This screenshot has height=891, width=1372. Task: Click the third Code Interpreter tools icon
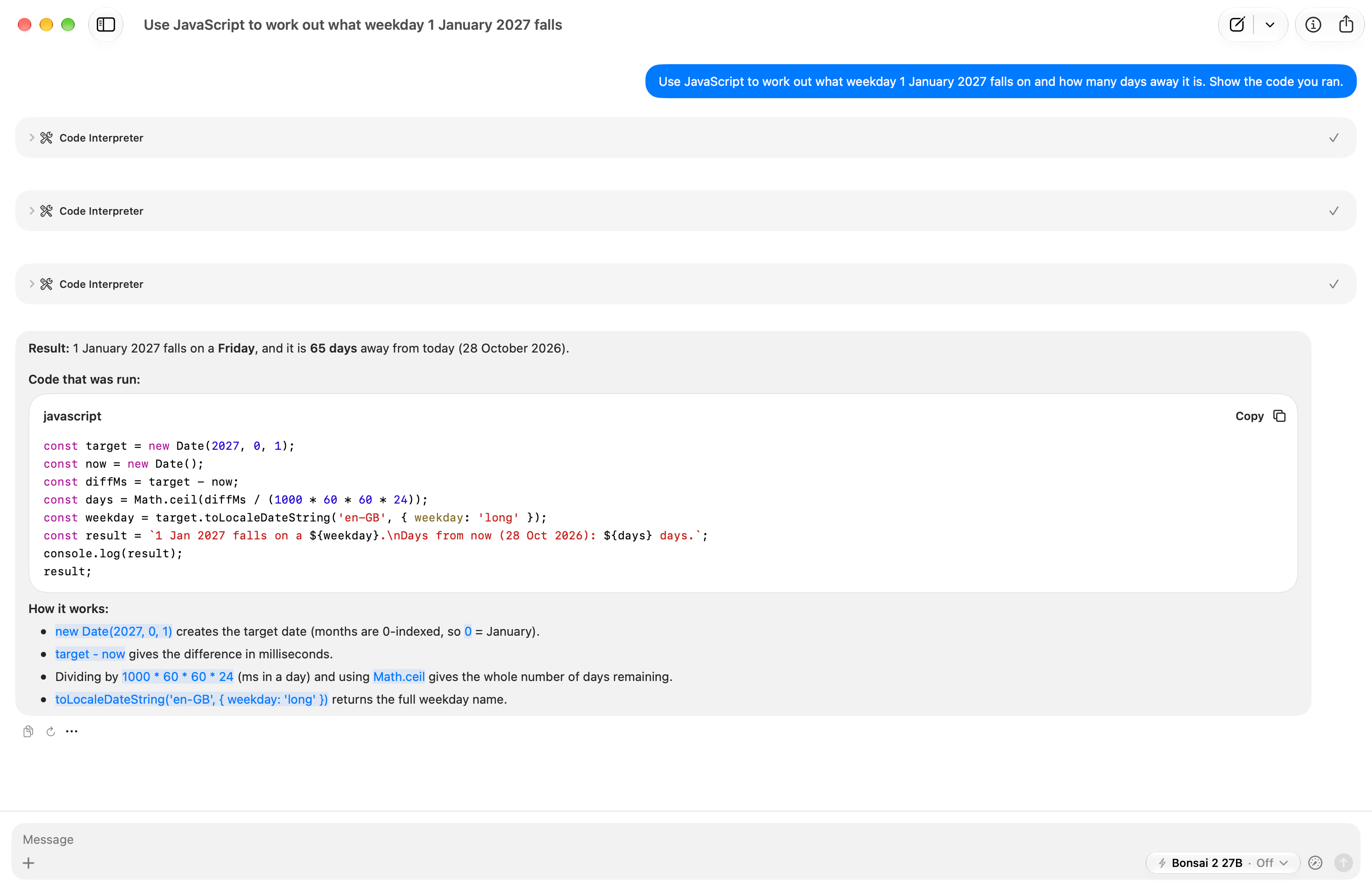coord(46,284)
